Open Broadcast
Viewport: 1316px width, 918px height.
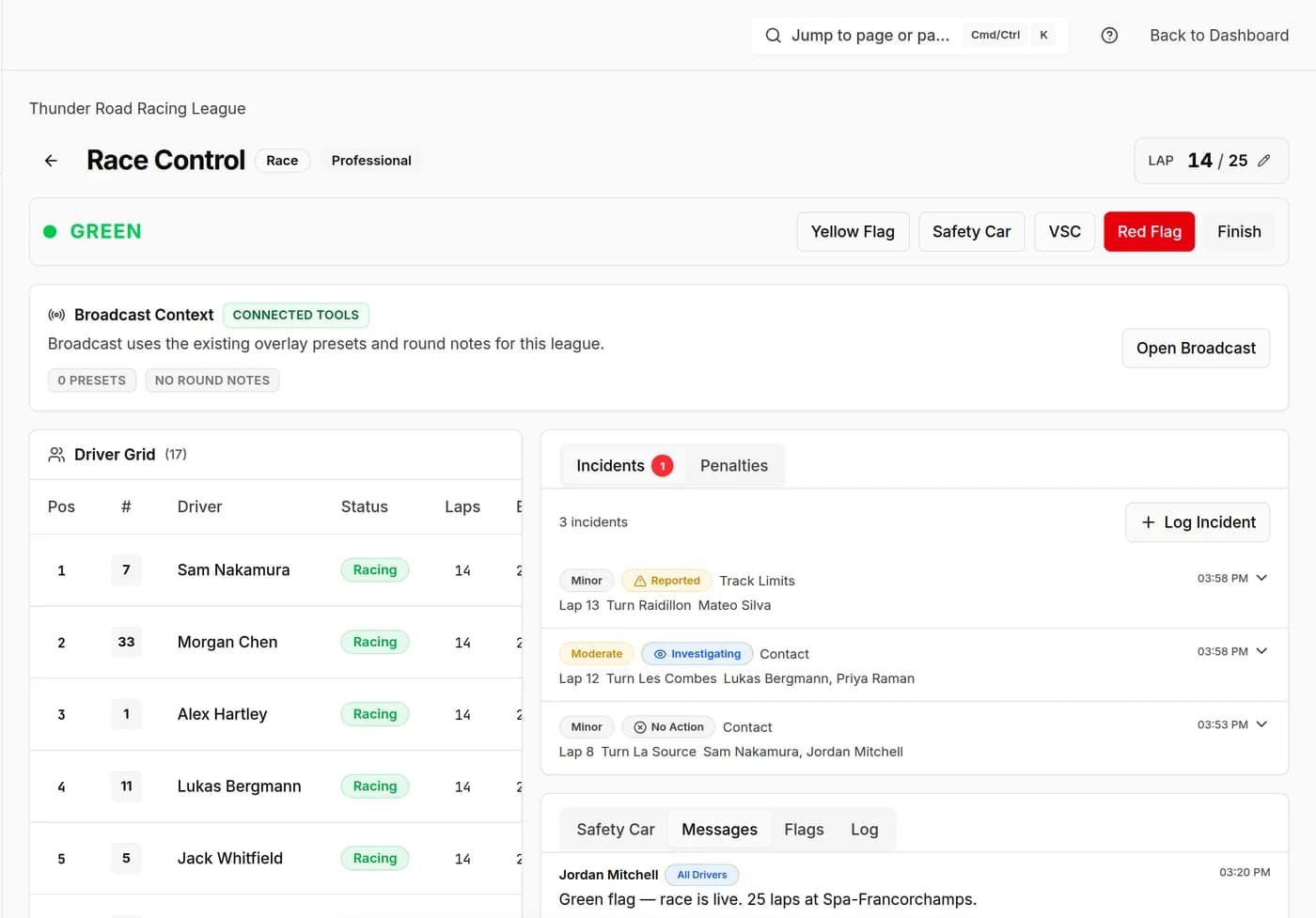[1196, 349]
